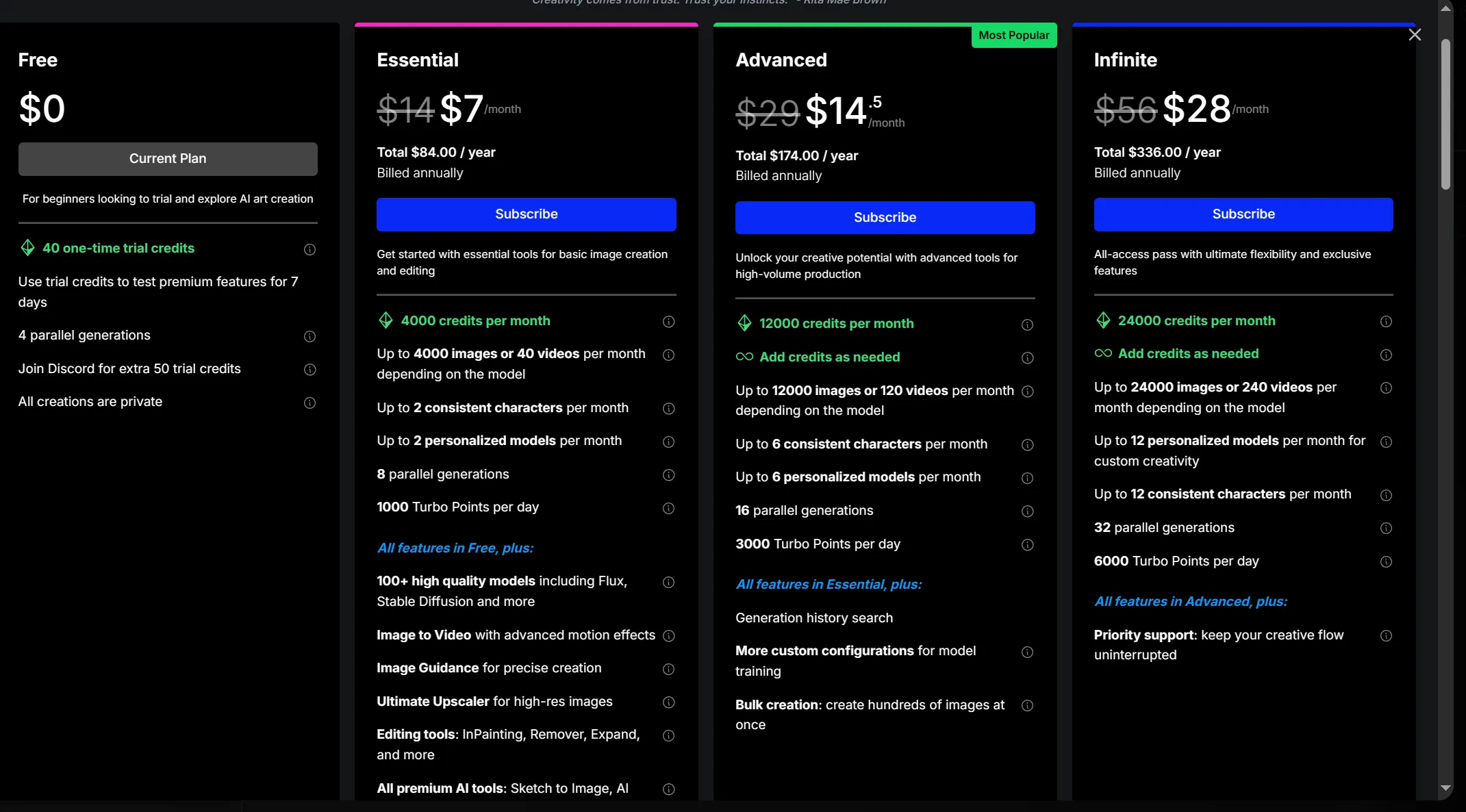Open info icon for All premium AI tools

click(x=669, y=789)
